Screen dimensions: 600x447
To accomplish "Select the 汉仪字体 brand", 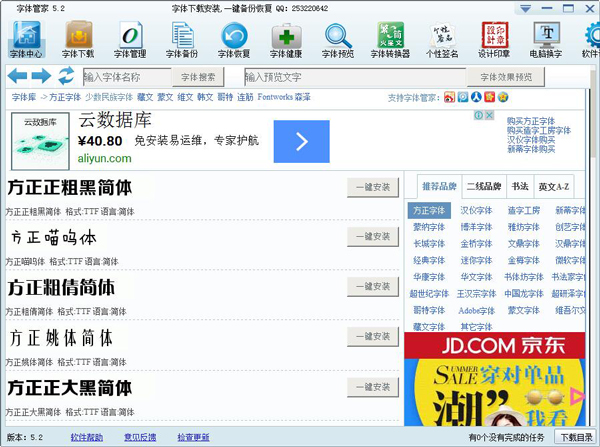I will click(x=476, y=210).
